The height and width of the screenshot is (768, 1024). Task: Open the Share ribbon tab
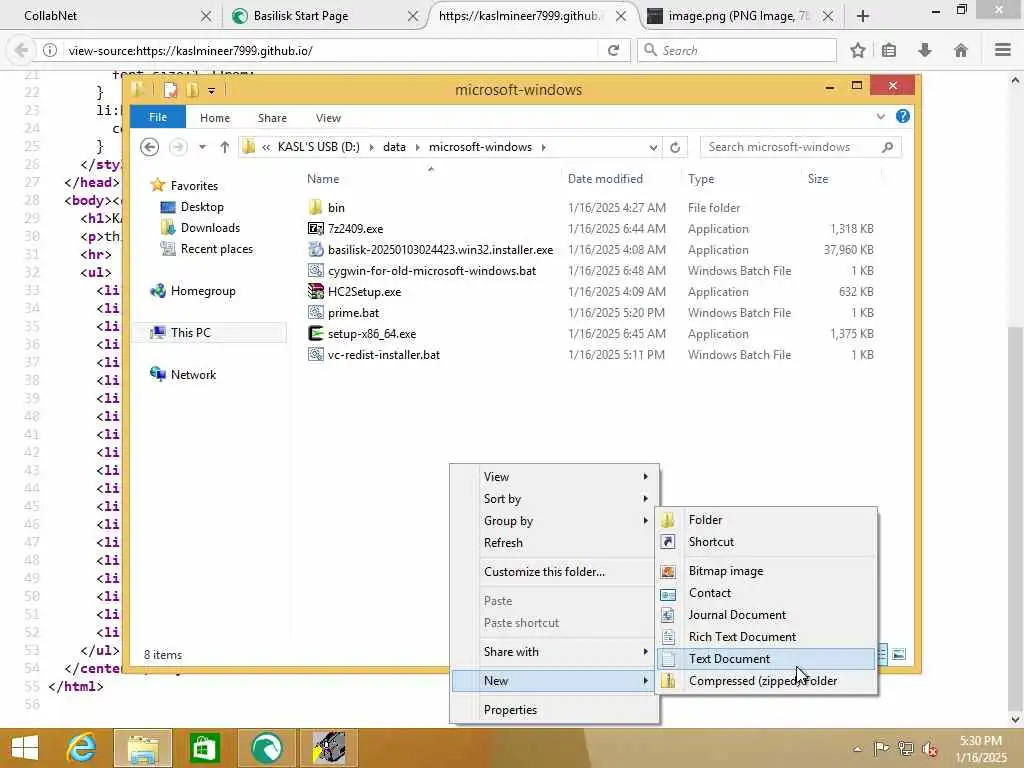[x=272, y=118]
